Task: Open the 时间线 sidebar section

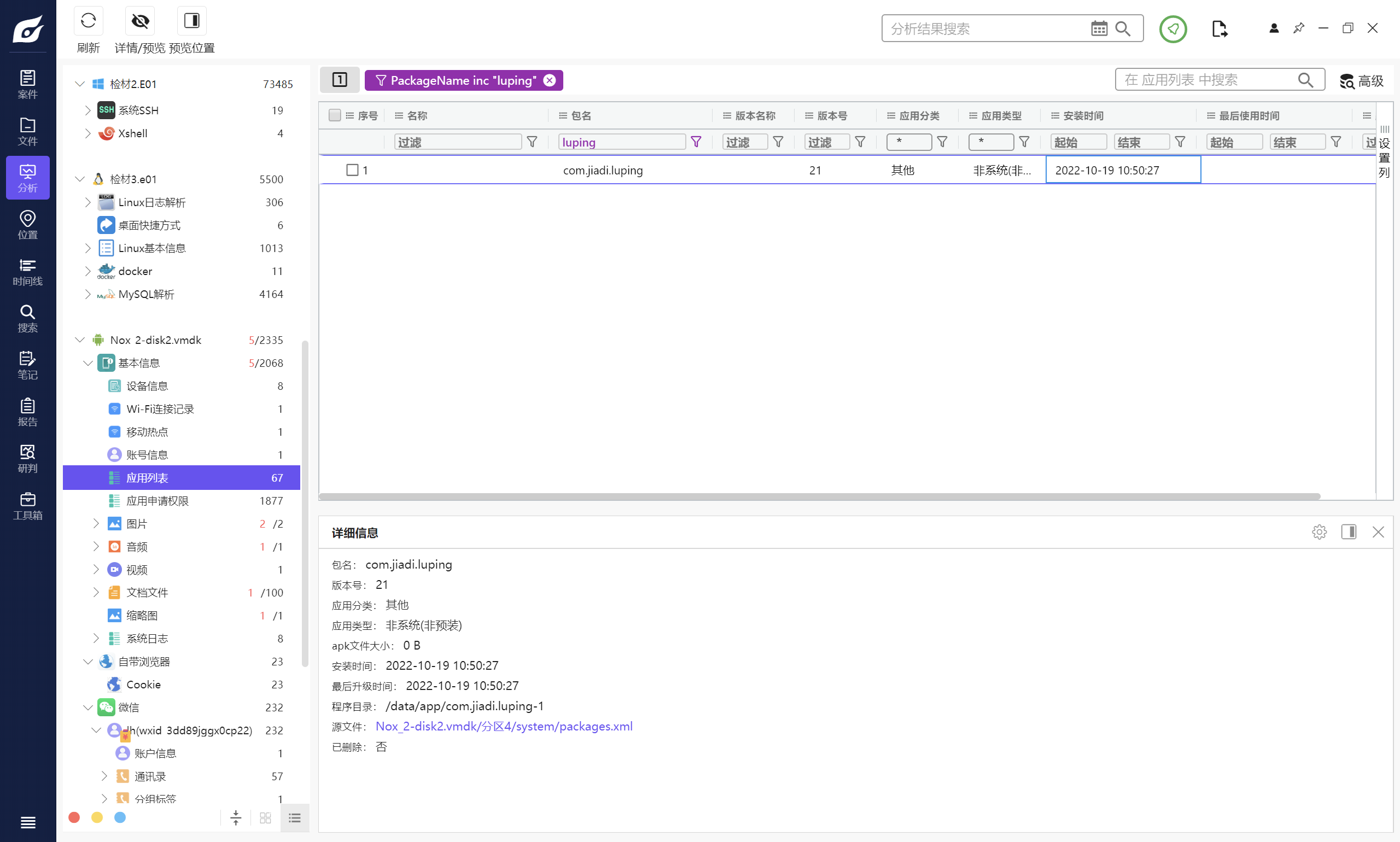Action: [x=28, y=272]
